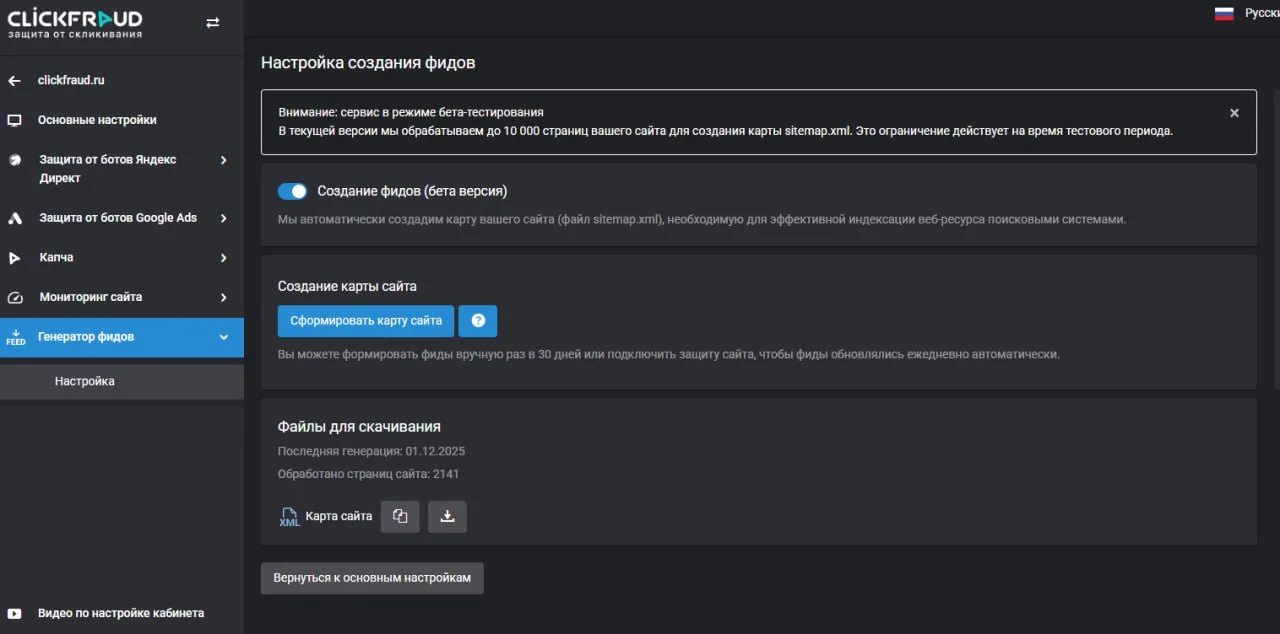Click the sidebar swap arrows icon

coord(212,23)
